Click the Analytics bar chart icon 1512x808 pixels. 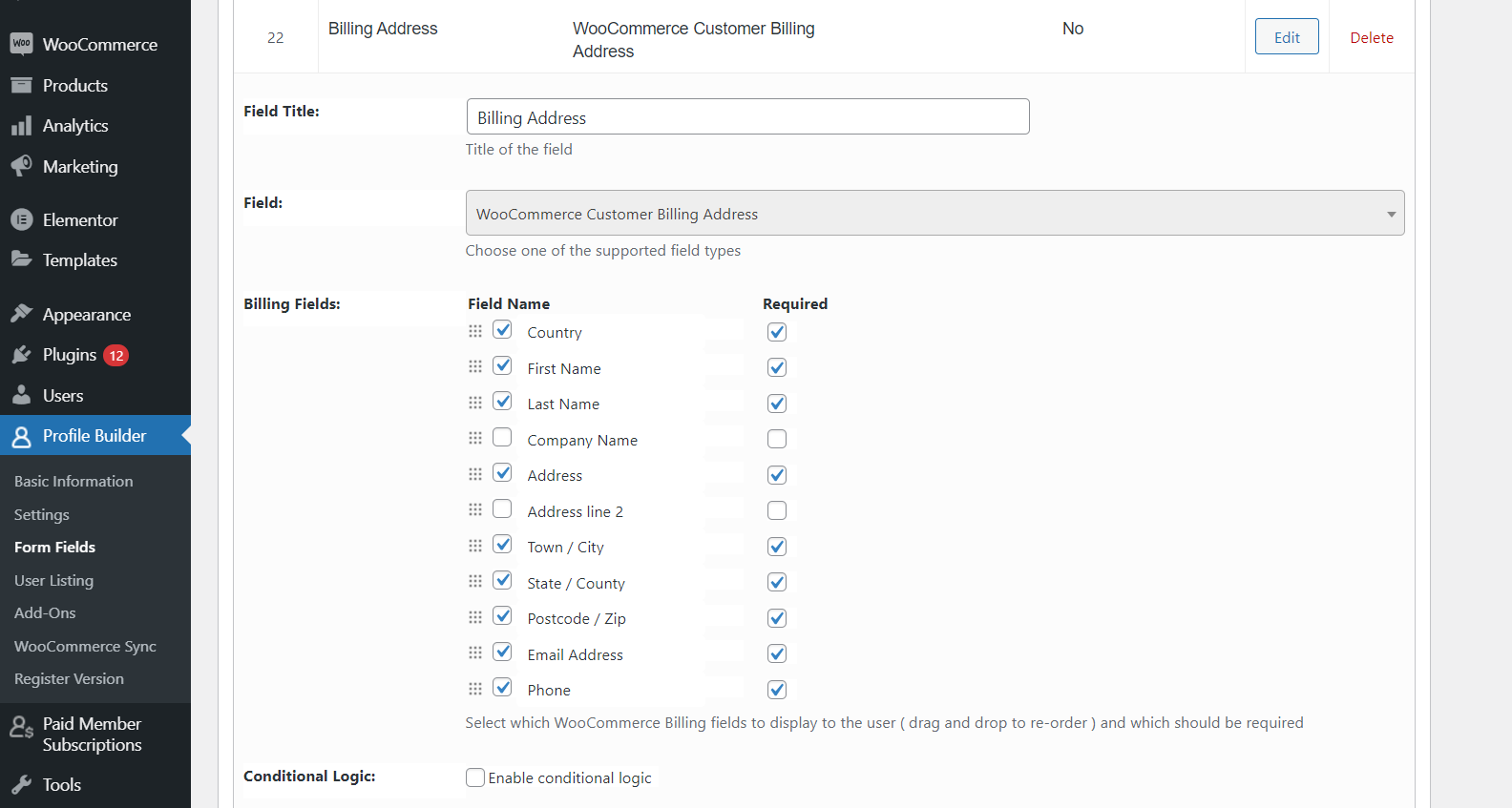21,126
